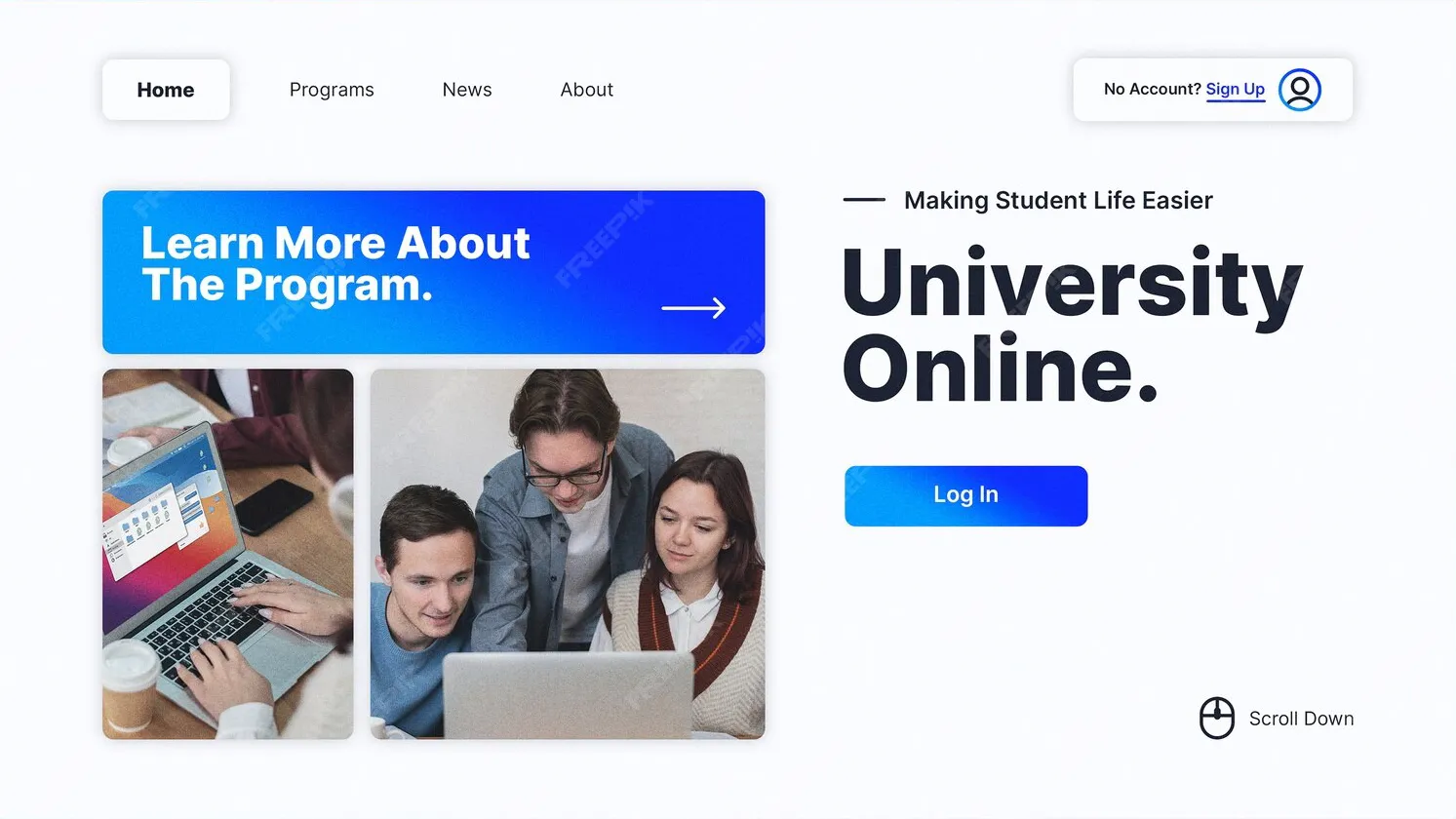Click the Scroll Down label

1301,719
